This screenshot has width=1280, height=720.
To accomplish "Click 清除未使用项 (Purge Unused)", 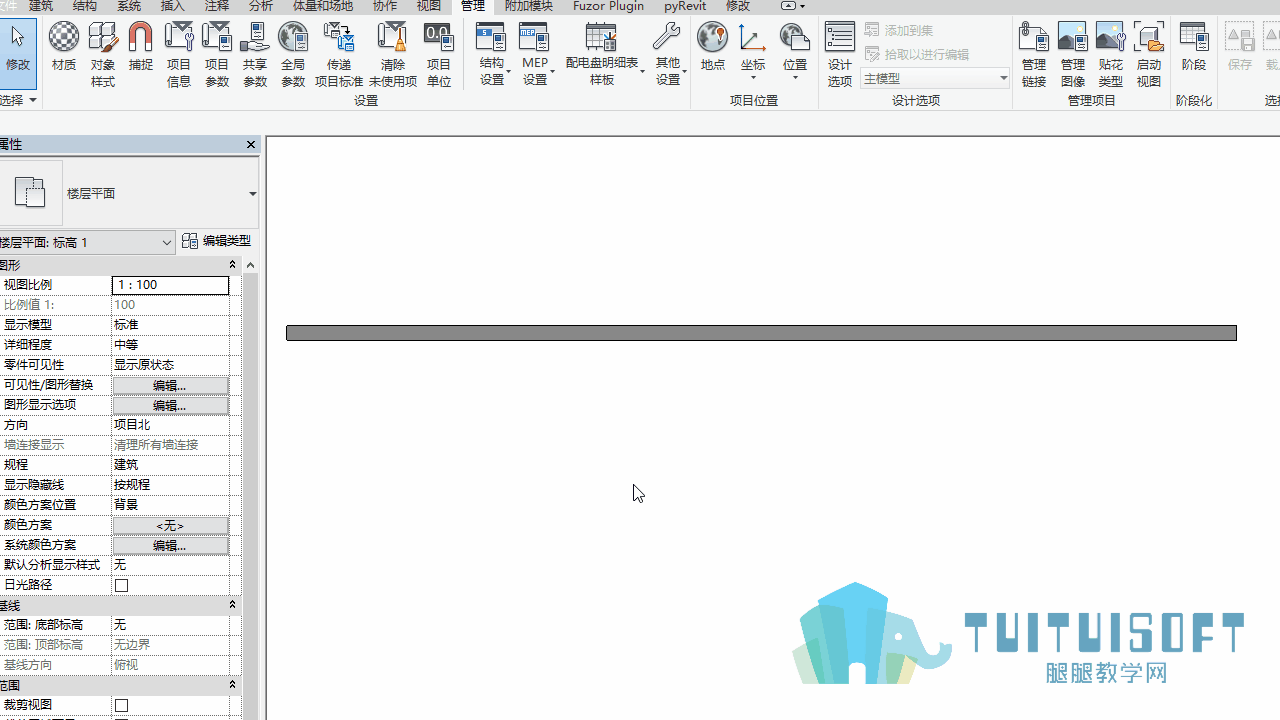I will [393, 54].
